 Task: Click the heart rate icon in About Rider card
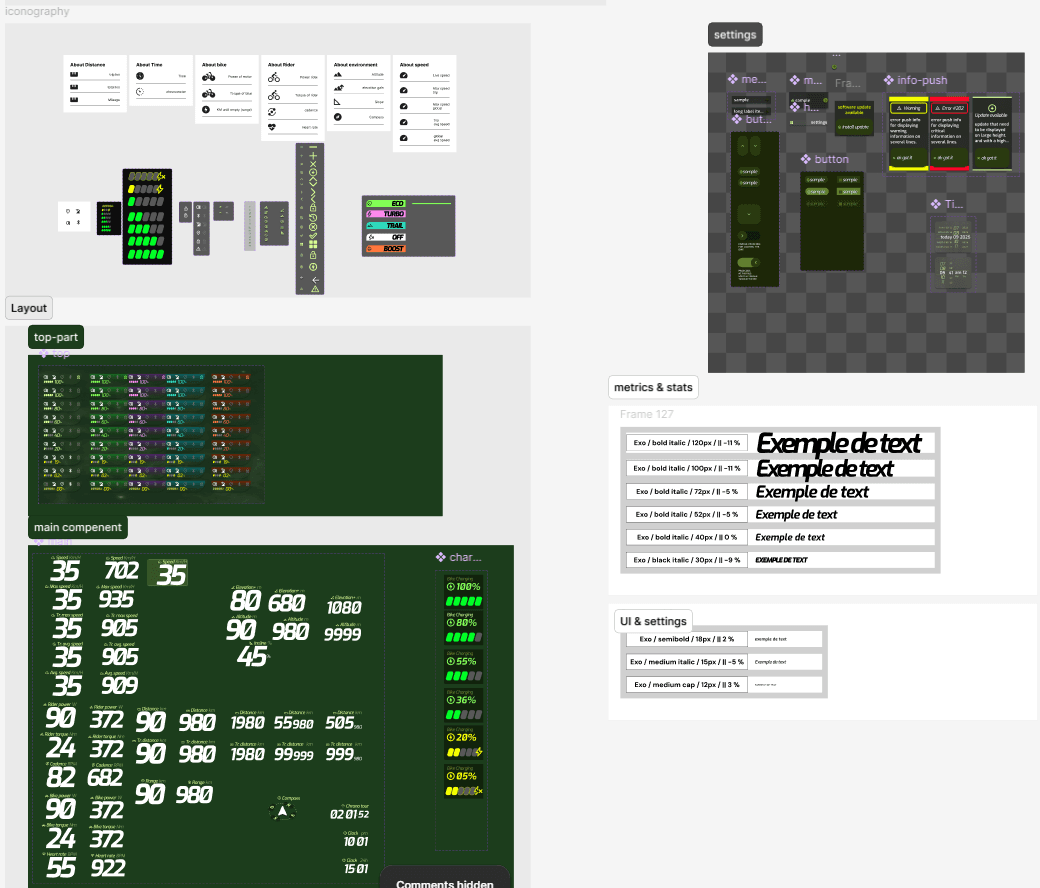[272, 127]
